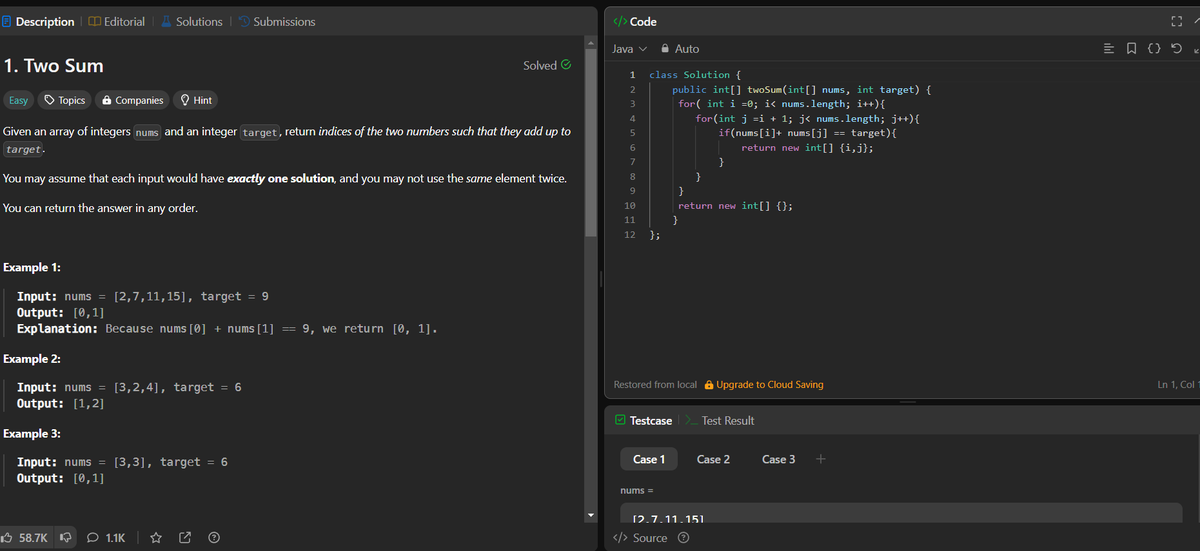Click the reset code undo-arrow icon
The image size is (1200, 551).
point(1177,48)
